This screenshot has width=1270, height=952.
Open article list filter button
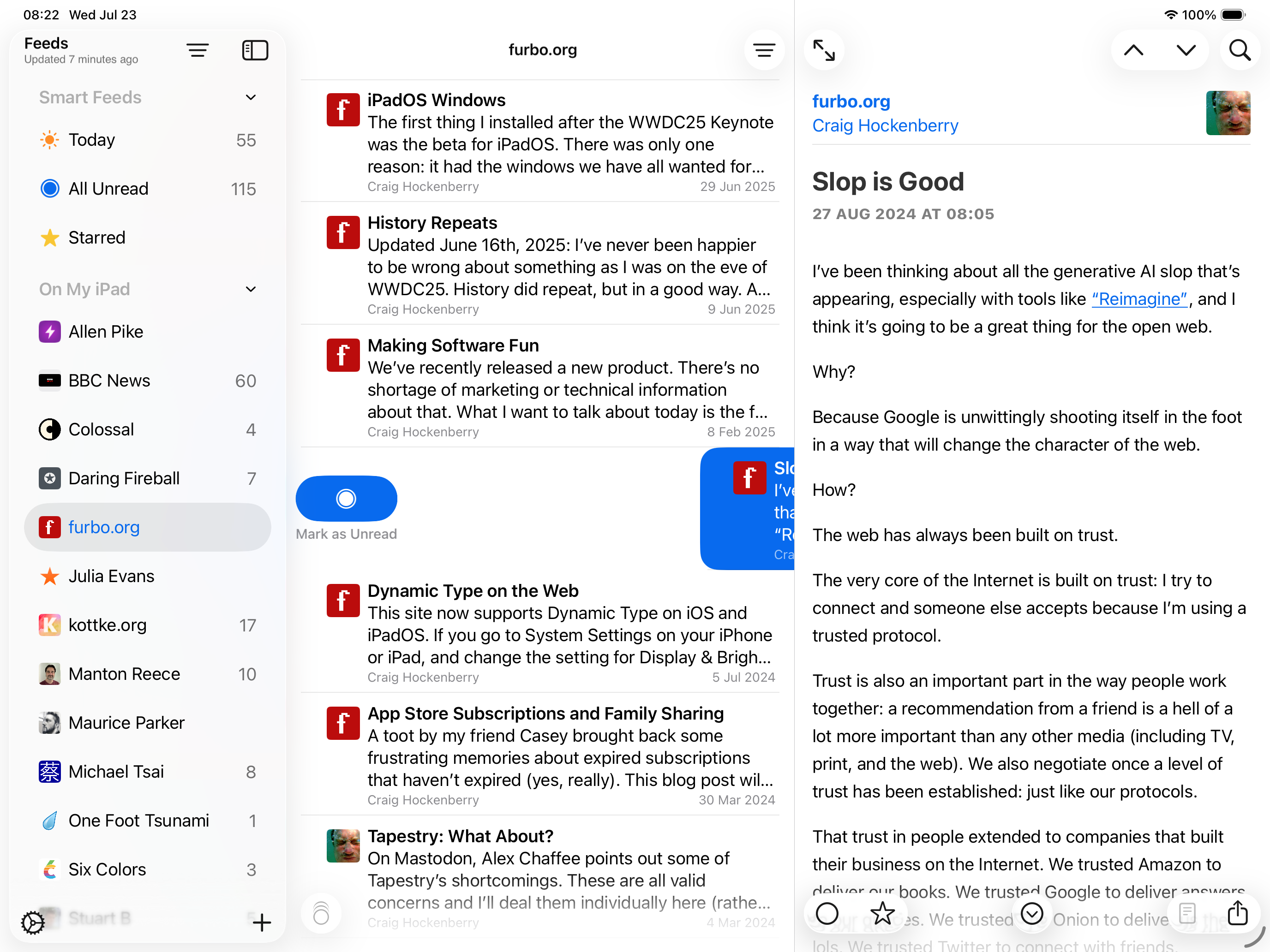764,50
